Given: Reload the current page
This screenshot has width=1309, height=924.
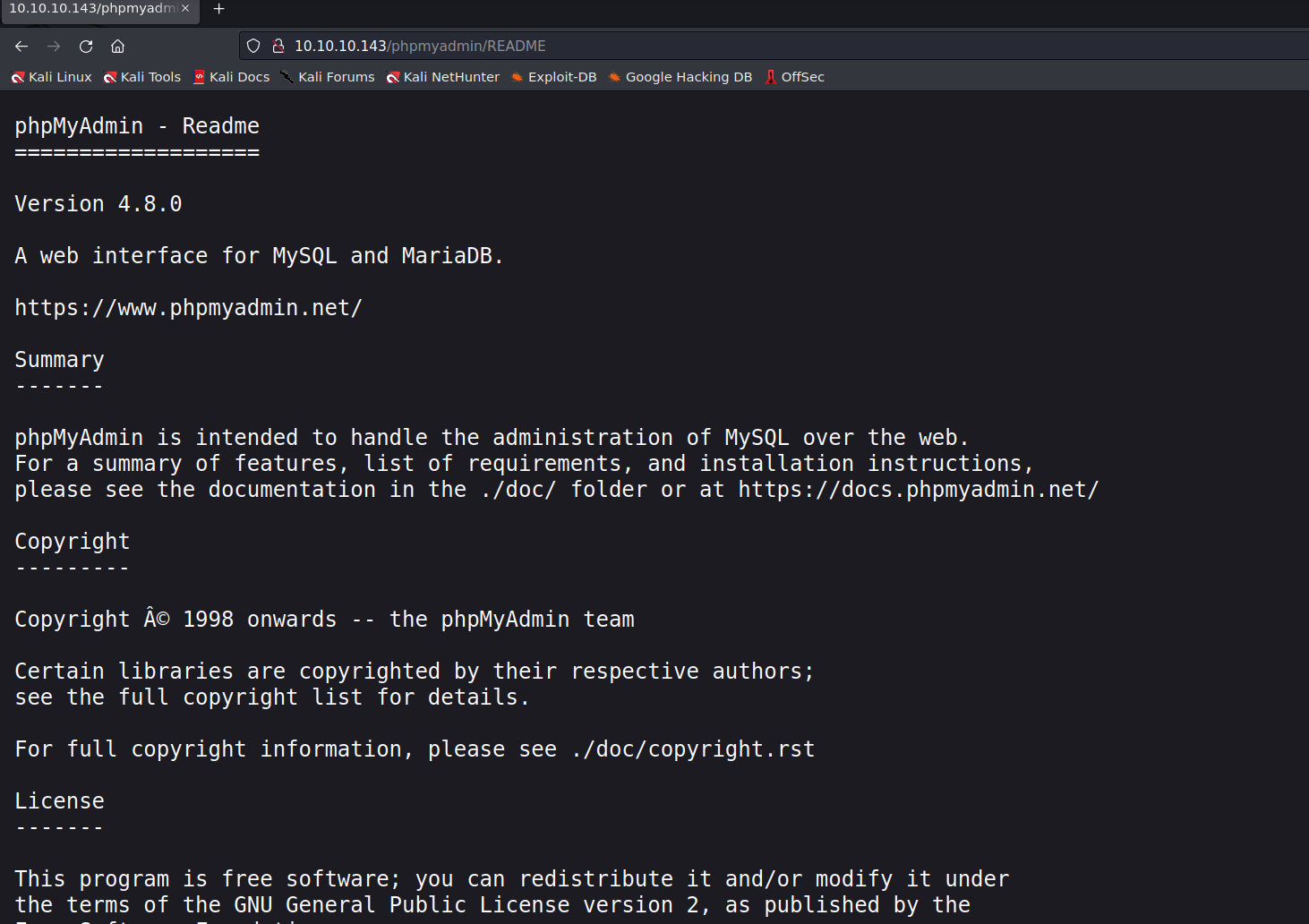Looking at the screenshot, I should click(x=86, y=46).
